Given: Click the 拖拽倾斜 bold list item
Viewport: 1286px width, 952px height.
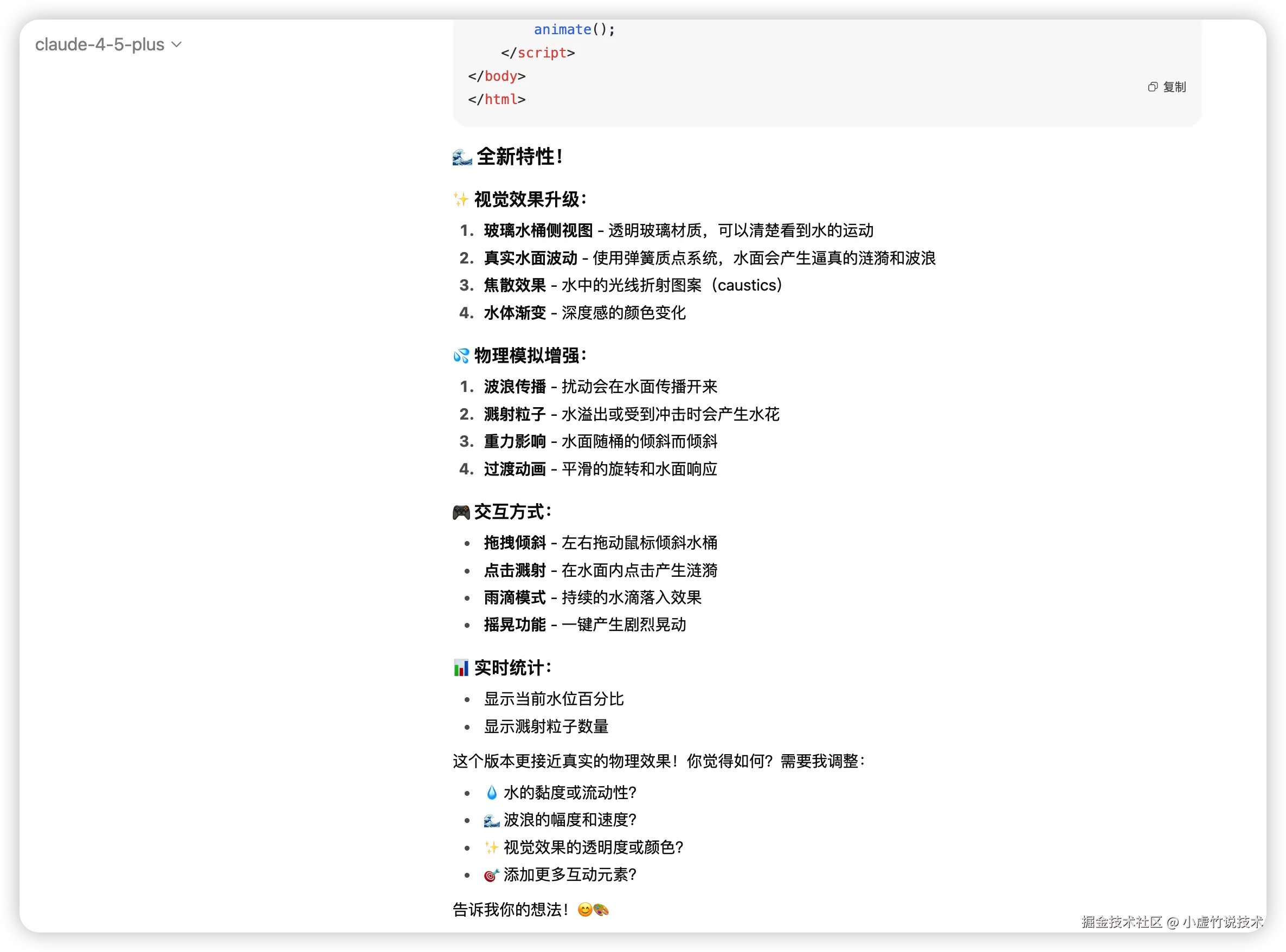Looking at the screenshot, I should click(515, 542).
